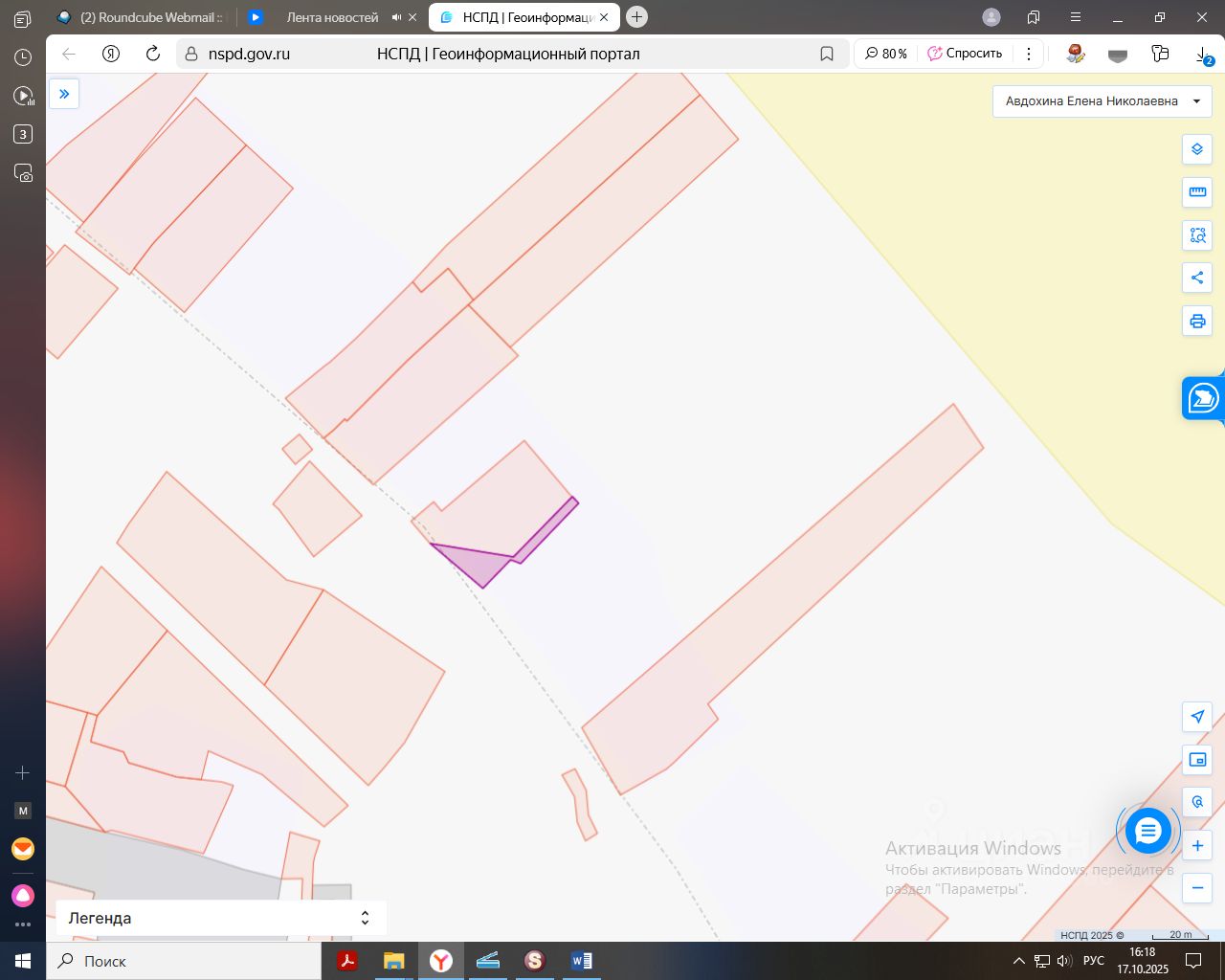Zoom out on the map
This screenshot has width=1225, height=980.
point(1197,888)
